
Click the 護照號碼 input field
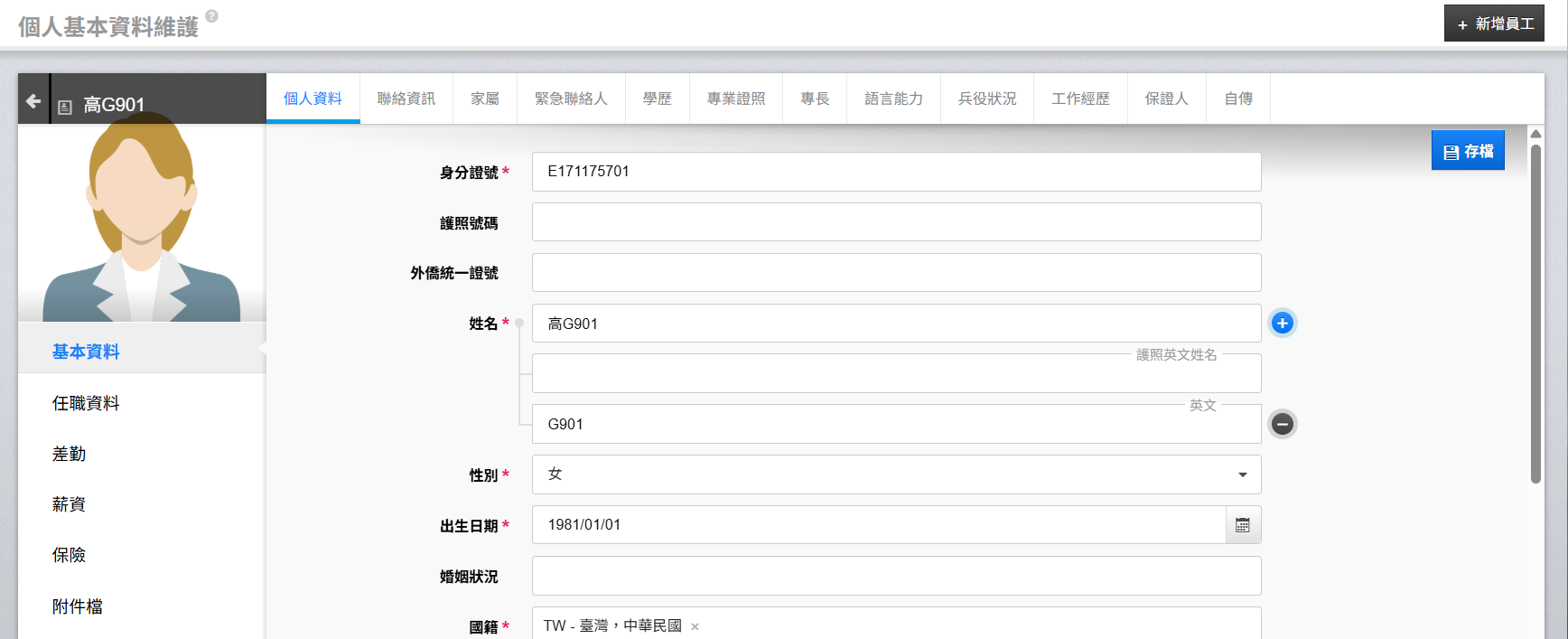896,222
